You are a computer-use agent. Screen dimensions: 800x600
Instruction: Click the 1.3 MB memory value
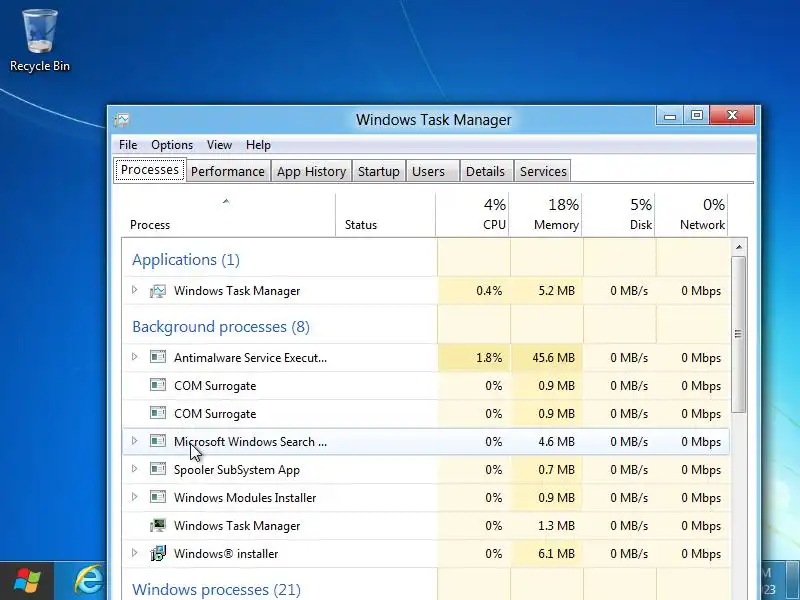[556, 526]
